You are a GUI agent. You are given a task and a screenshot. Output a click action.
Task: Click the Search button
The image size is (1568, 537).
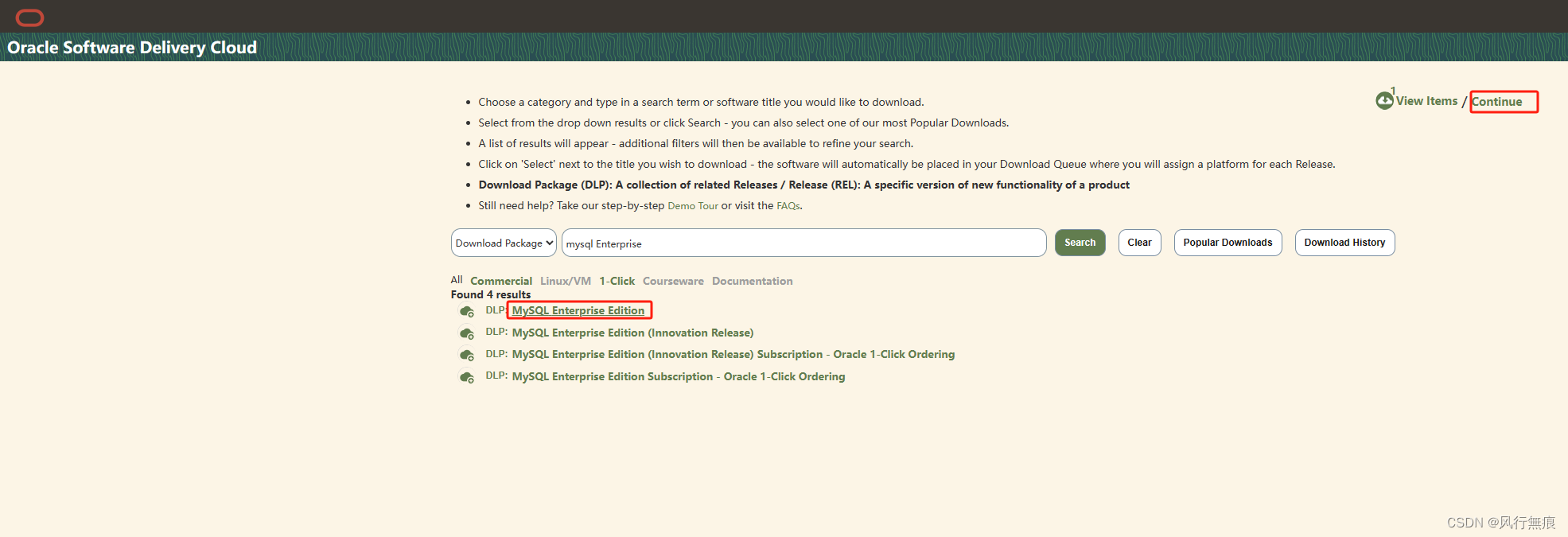pyautogui.click(x=1080, y=243)
